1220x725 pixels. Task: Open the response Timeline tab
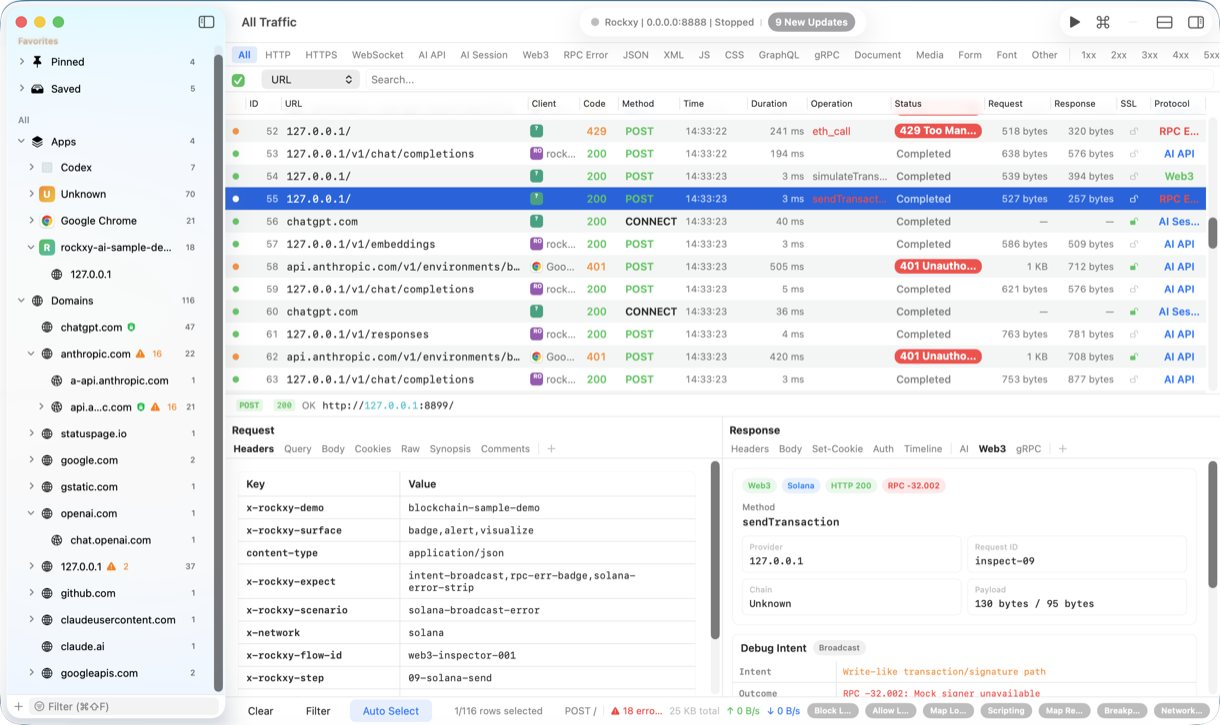(x=923, y=449)
